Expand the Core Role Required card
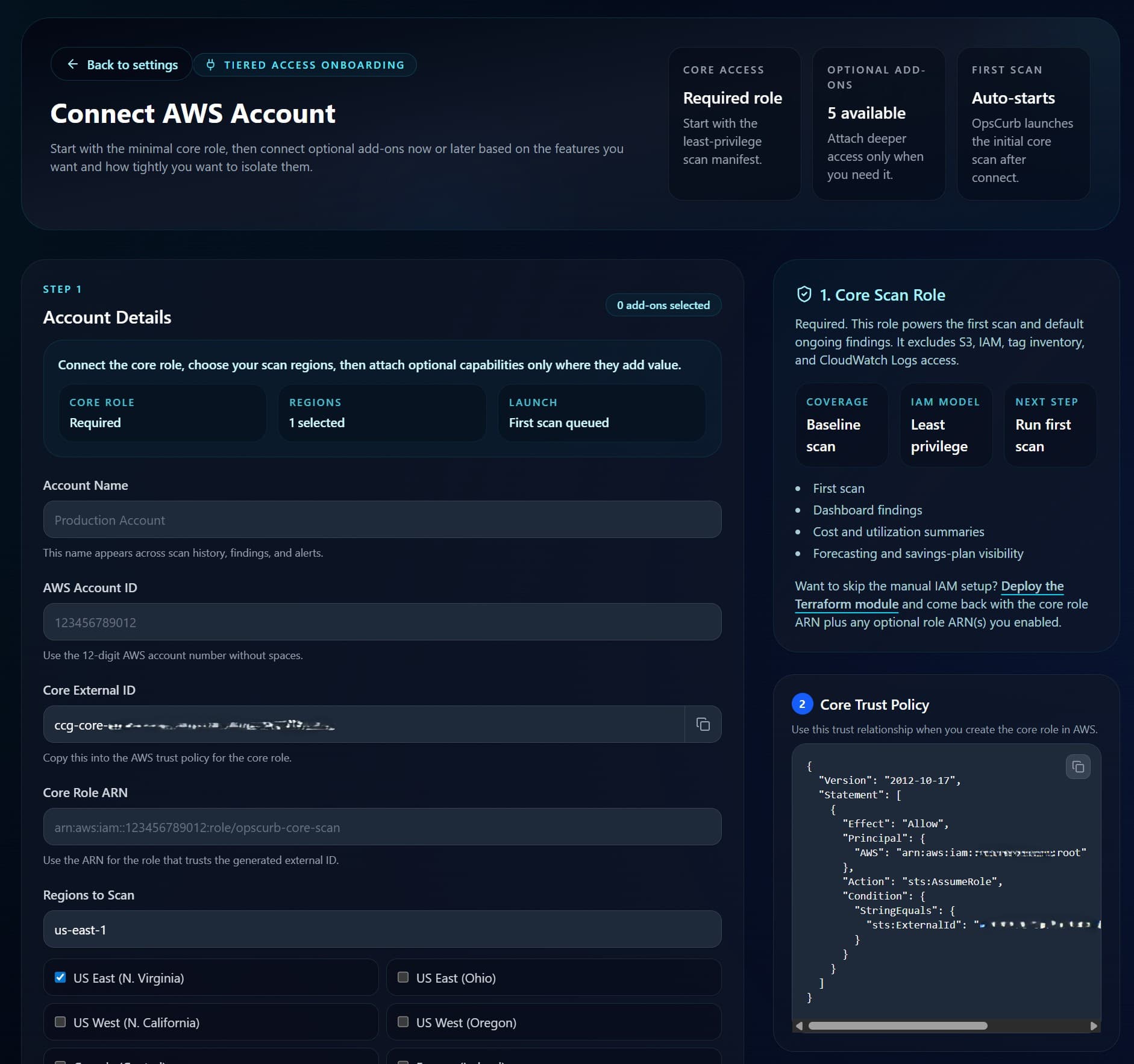The image size is (1134, 1064). coord(162,413)
